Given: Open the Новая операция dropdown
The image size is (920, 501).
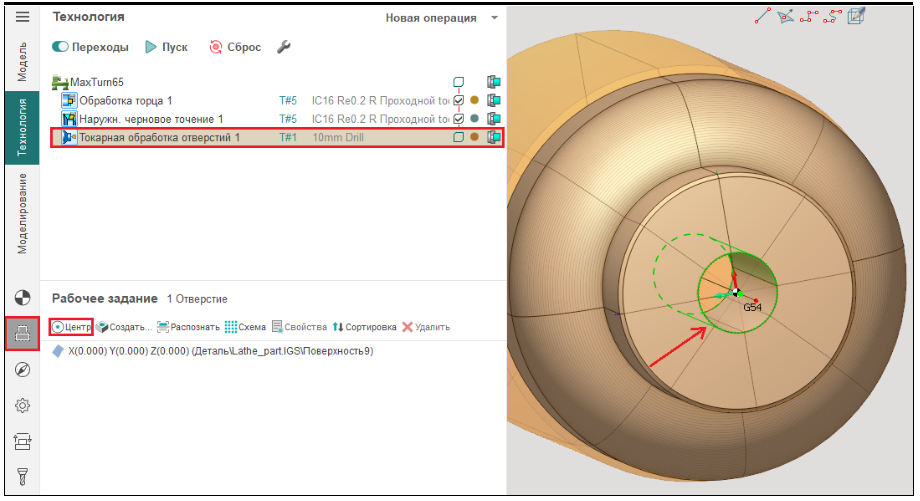Looking at the screenshot, I should point(441,18).
